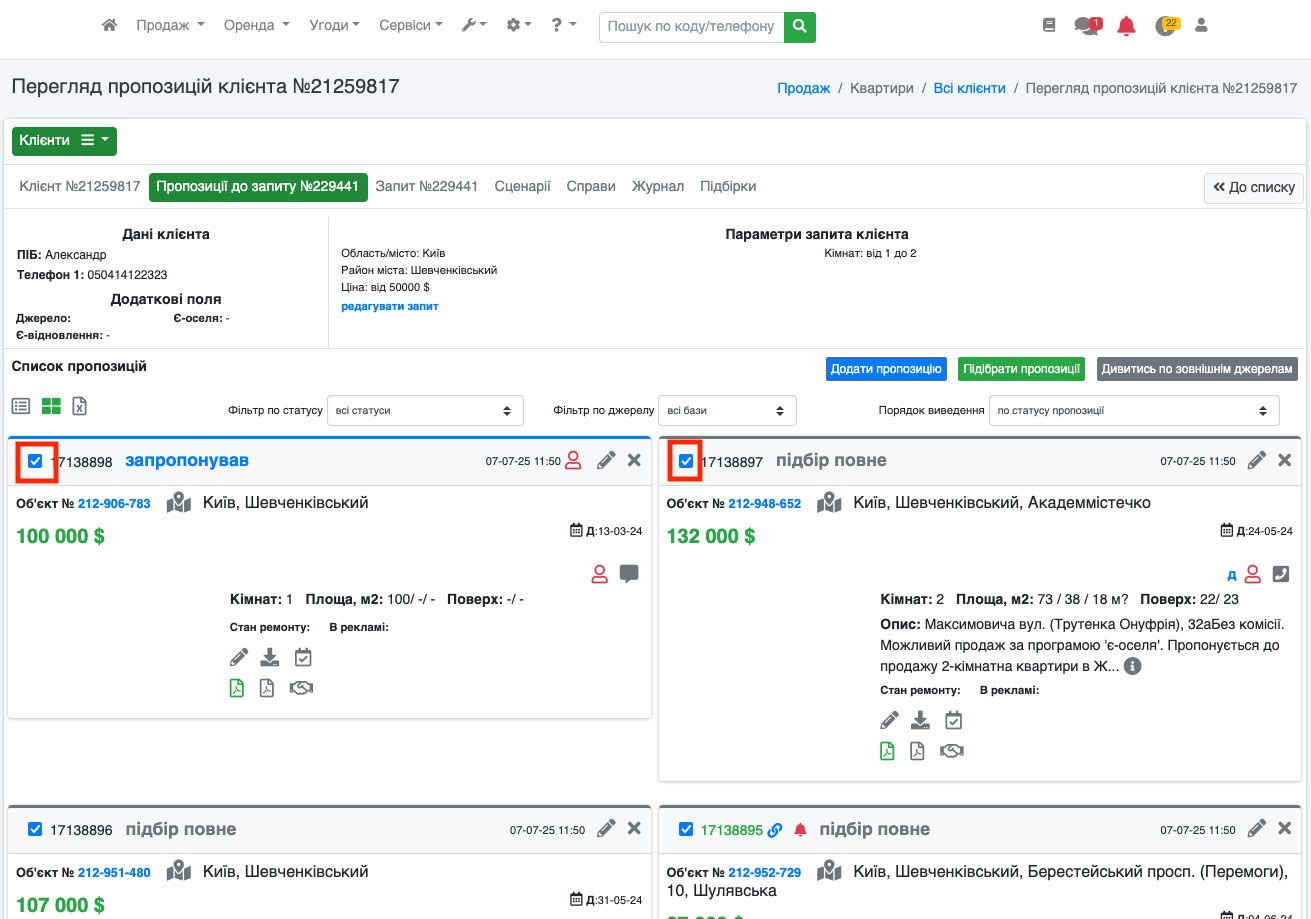The height and width of the screenshot is (919, 1311).
Task: Click the home icon in navbar
Action: [110, 26]
